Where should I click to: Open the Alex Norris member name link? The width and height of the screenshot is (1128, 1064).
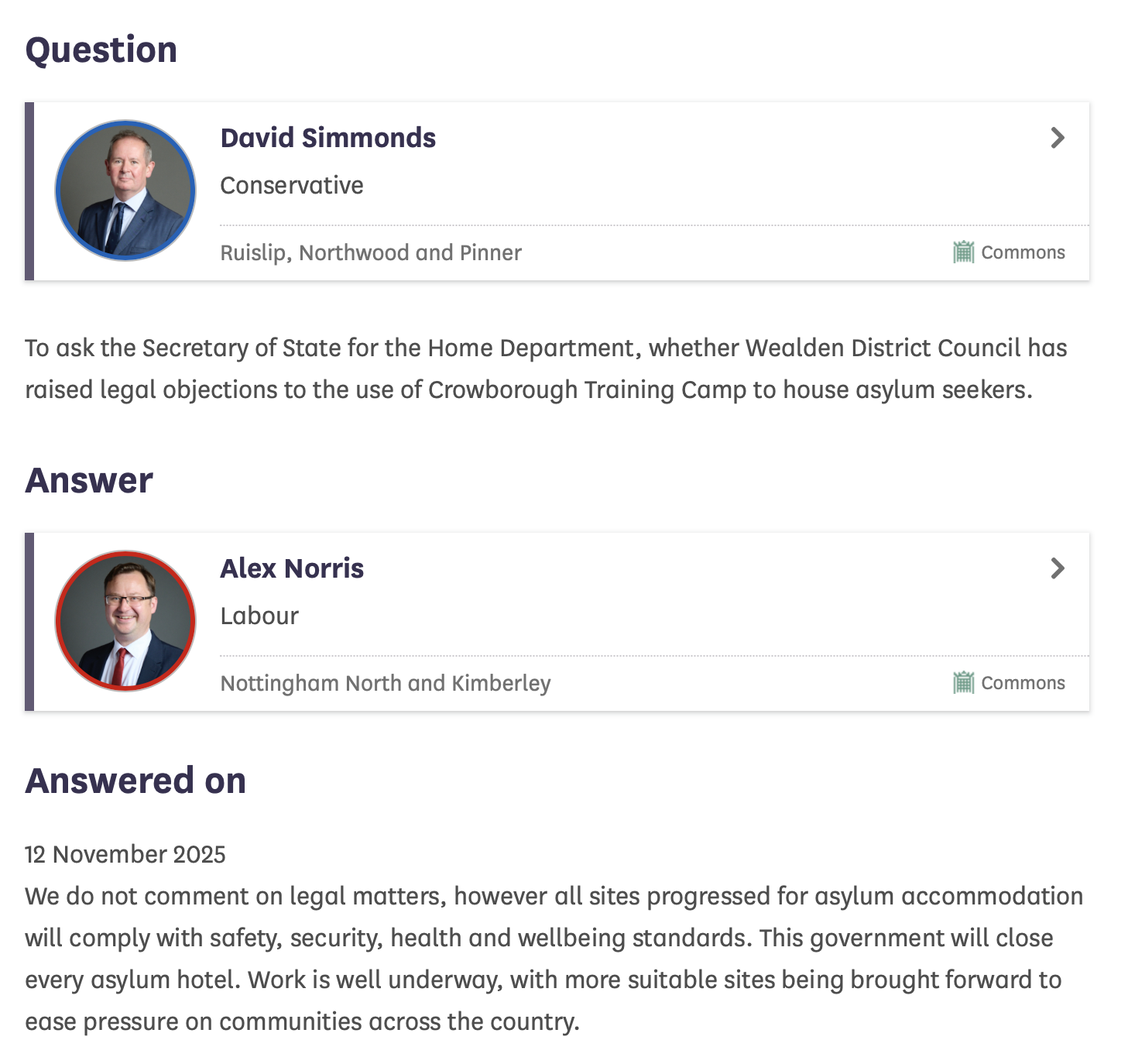click(292, 568)
